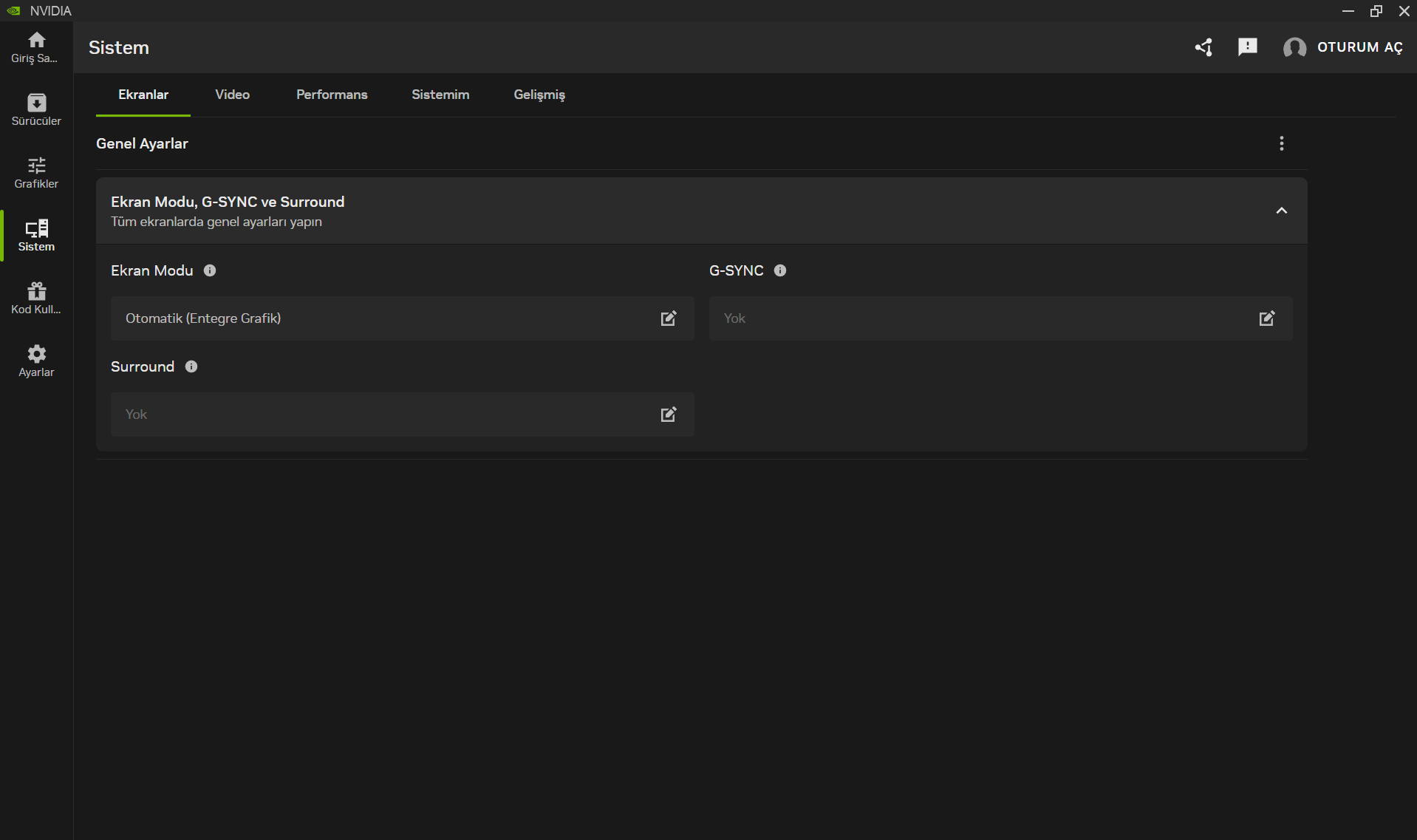
Task: Open the Sürücüler drivers section
Action: click(36, 110)
